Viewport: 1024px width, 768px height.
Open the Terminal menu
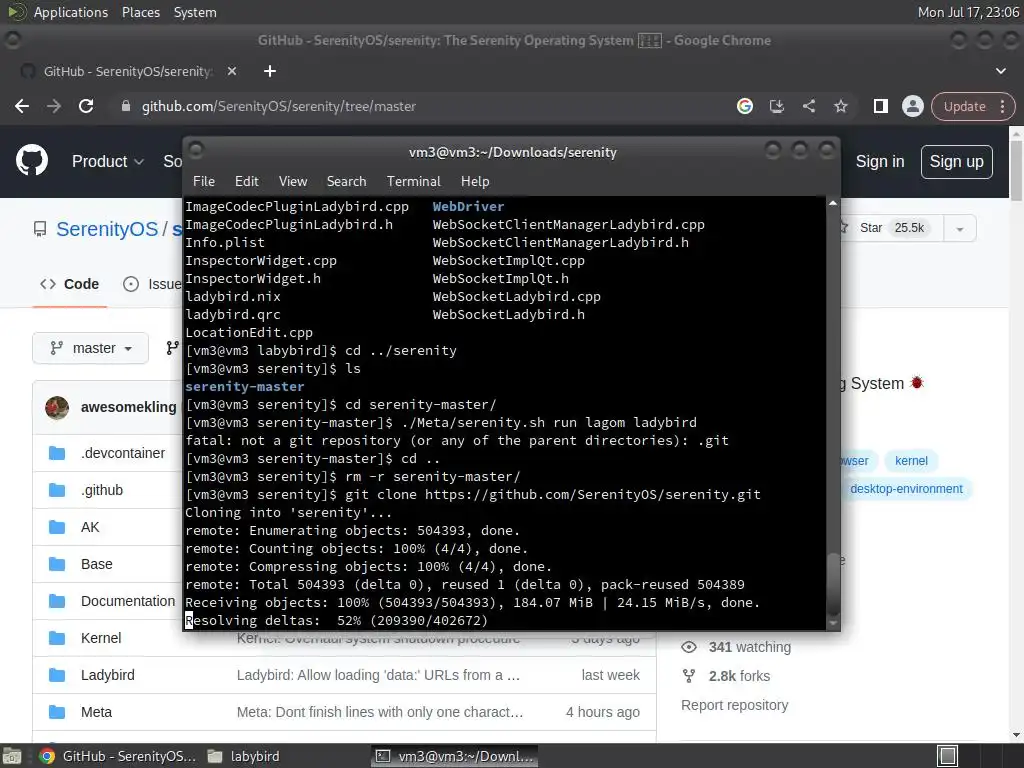pyautogui.click(x=413, y=182)
